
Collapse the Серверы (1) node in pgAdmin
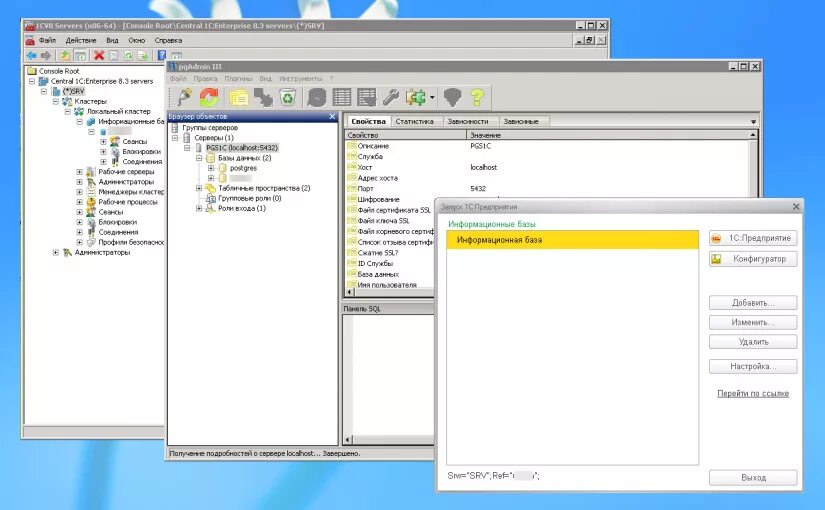point(175,137)
